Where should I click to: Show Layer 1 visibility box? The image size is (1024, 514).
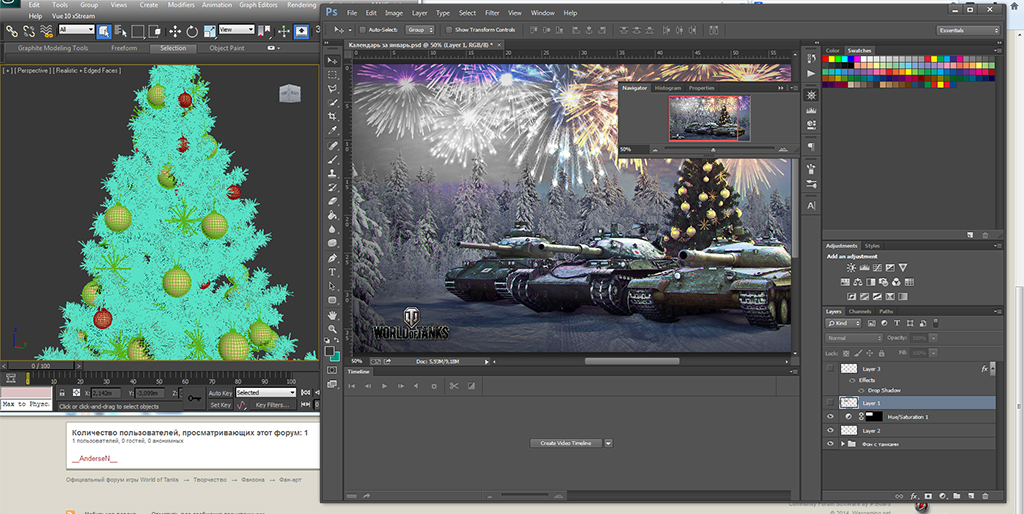point(830,403)
